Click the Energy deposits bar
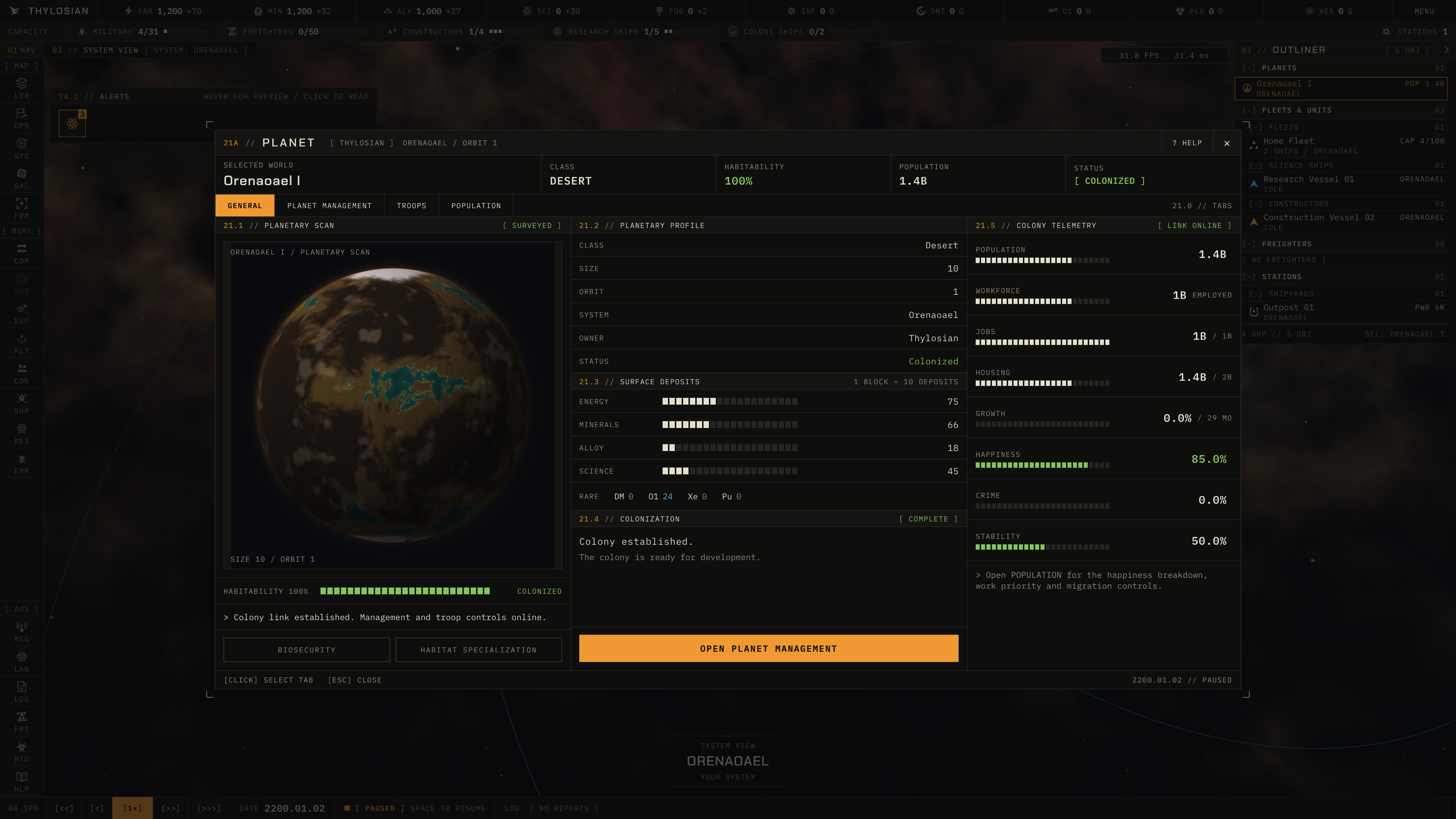Viewport: 1456px width, 819px height. (x=730, y=401)
